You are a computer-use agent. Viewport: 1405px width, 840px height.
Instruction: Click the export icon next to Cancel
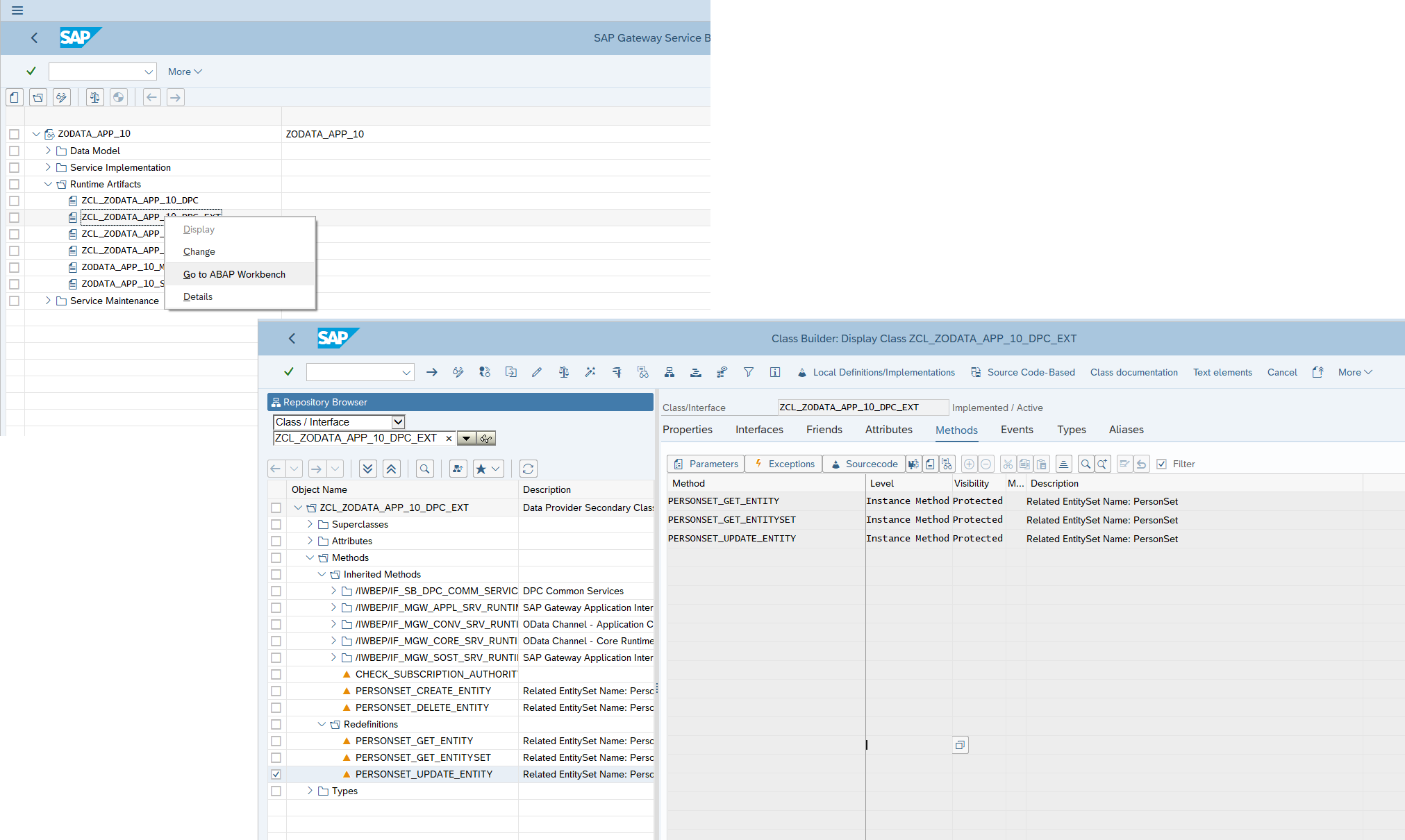1317,372
